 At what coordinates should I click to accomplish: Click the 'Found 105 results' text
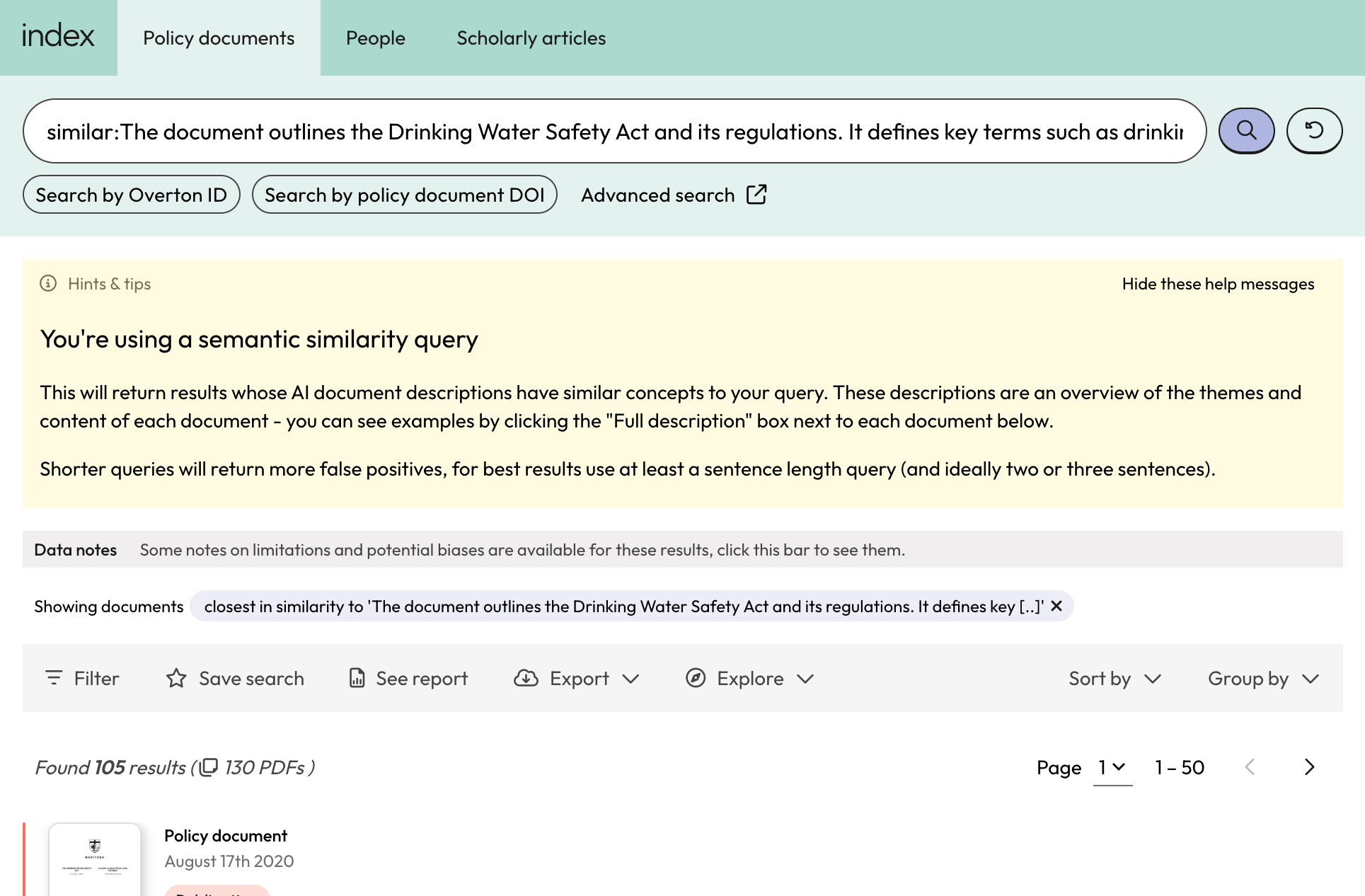(110, 767)
